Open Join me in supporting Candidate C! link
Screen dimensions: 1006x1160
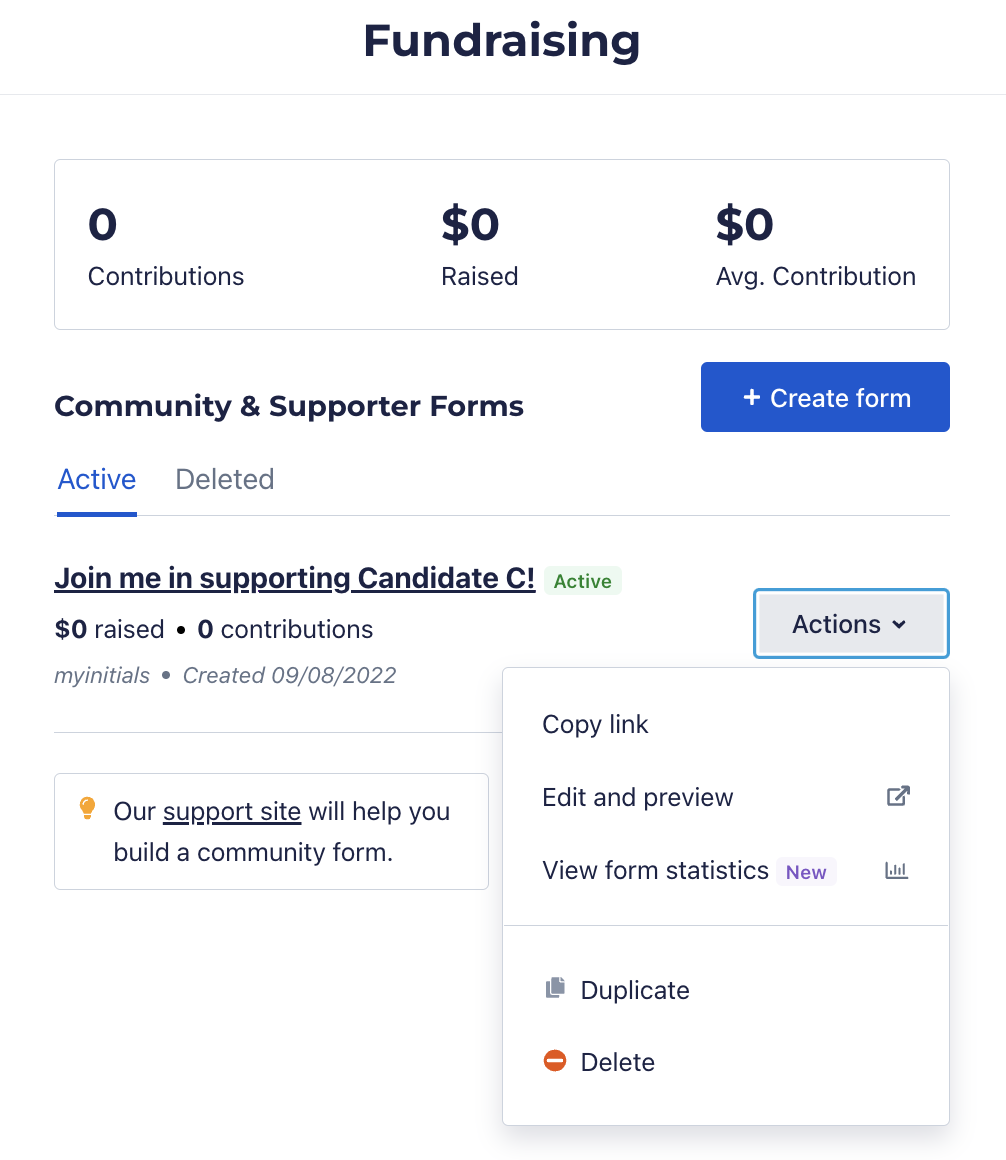click(294, 579)
